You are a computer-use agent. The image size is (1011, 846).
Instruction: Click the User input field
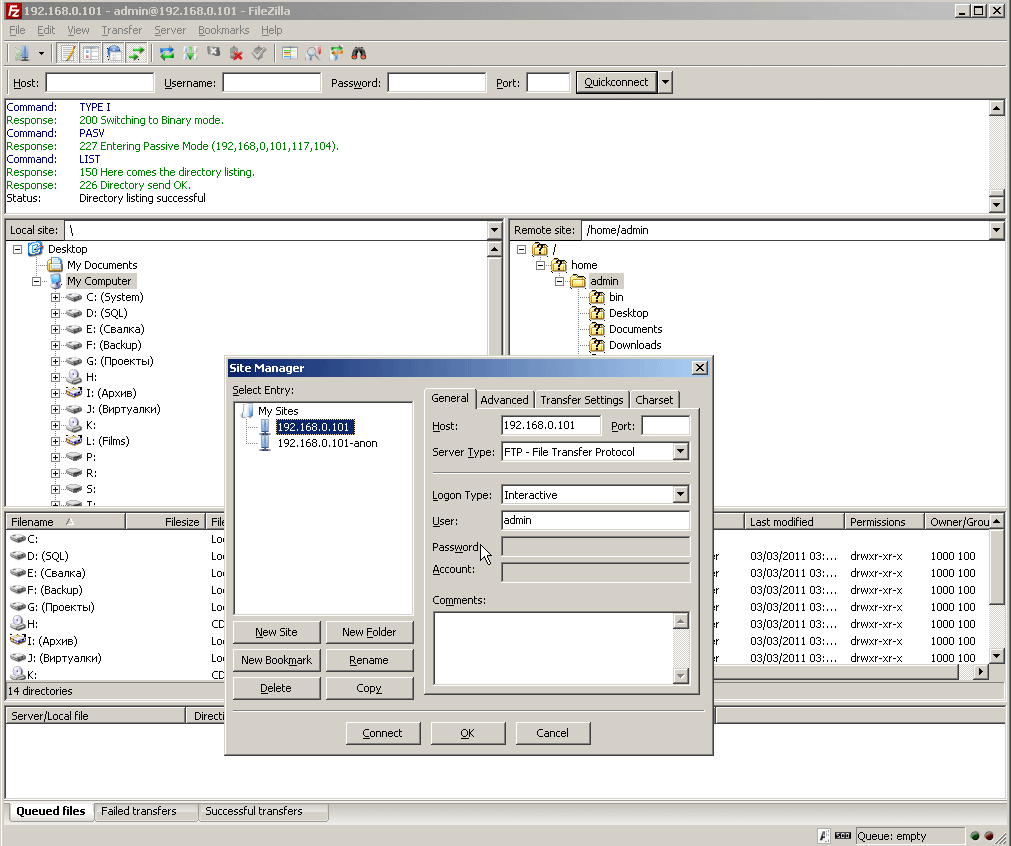[595, 521]
